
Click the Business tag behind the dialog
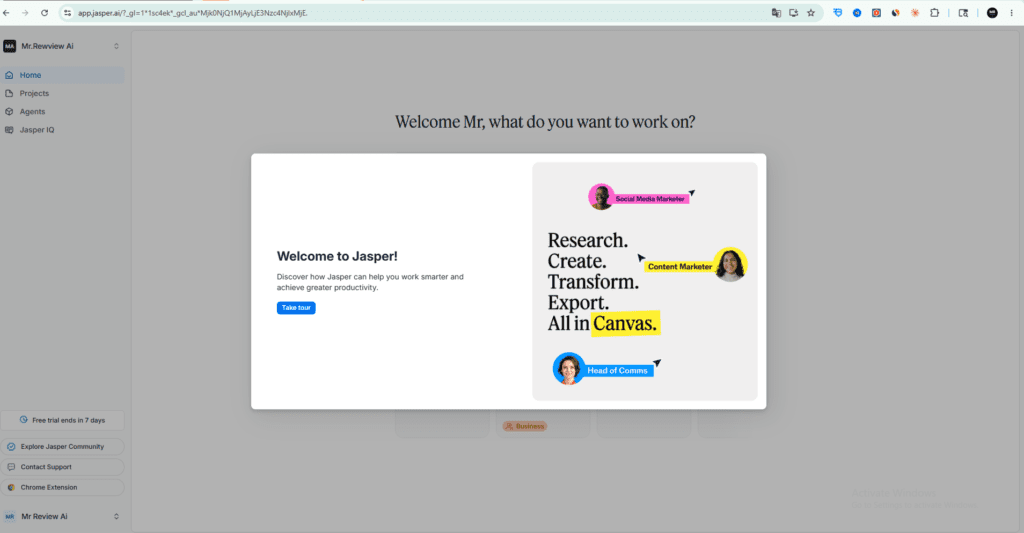tap(525, 426)
